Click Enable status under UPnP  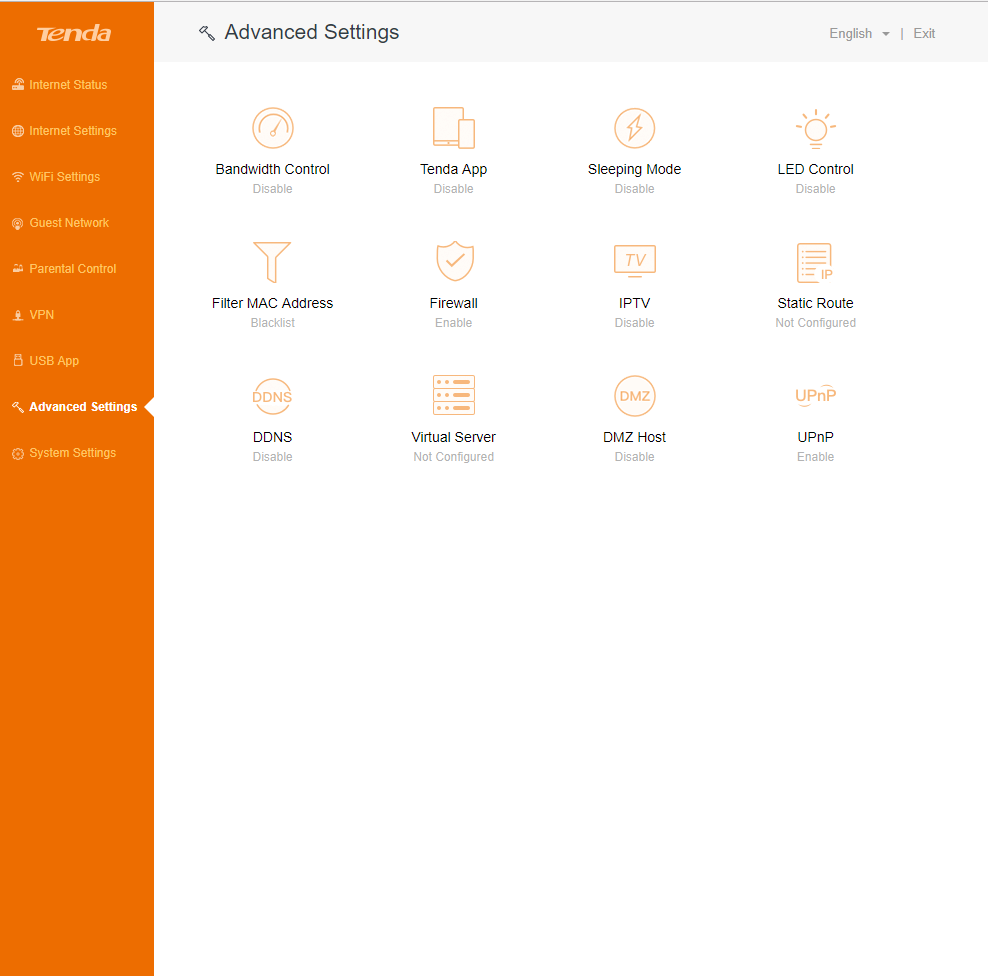(815, 457)
